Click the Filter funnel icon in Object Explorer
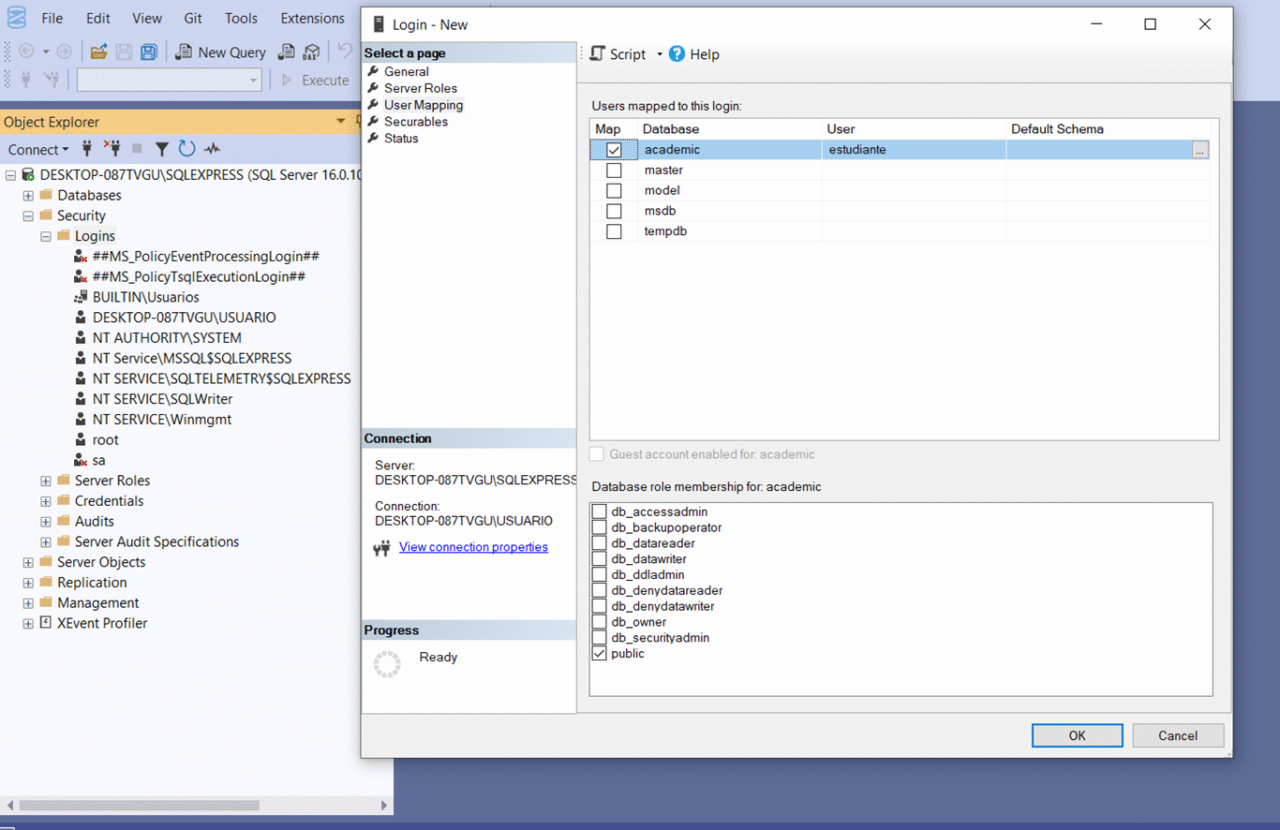1280x830 pixels. (161, 149)
